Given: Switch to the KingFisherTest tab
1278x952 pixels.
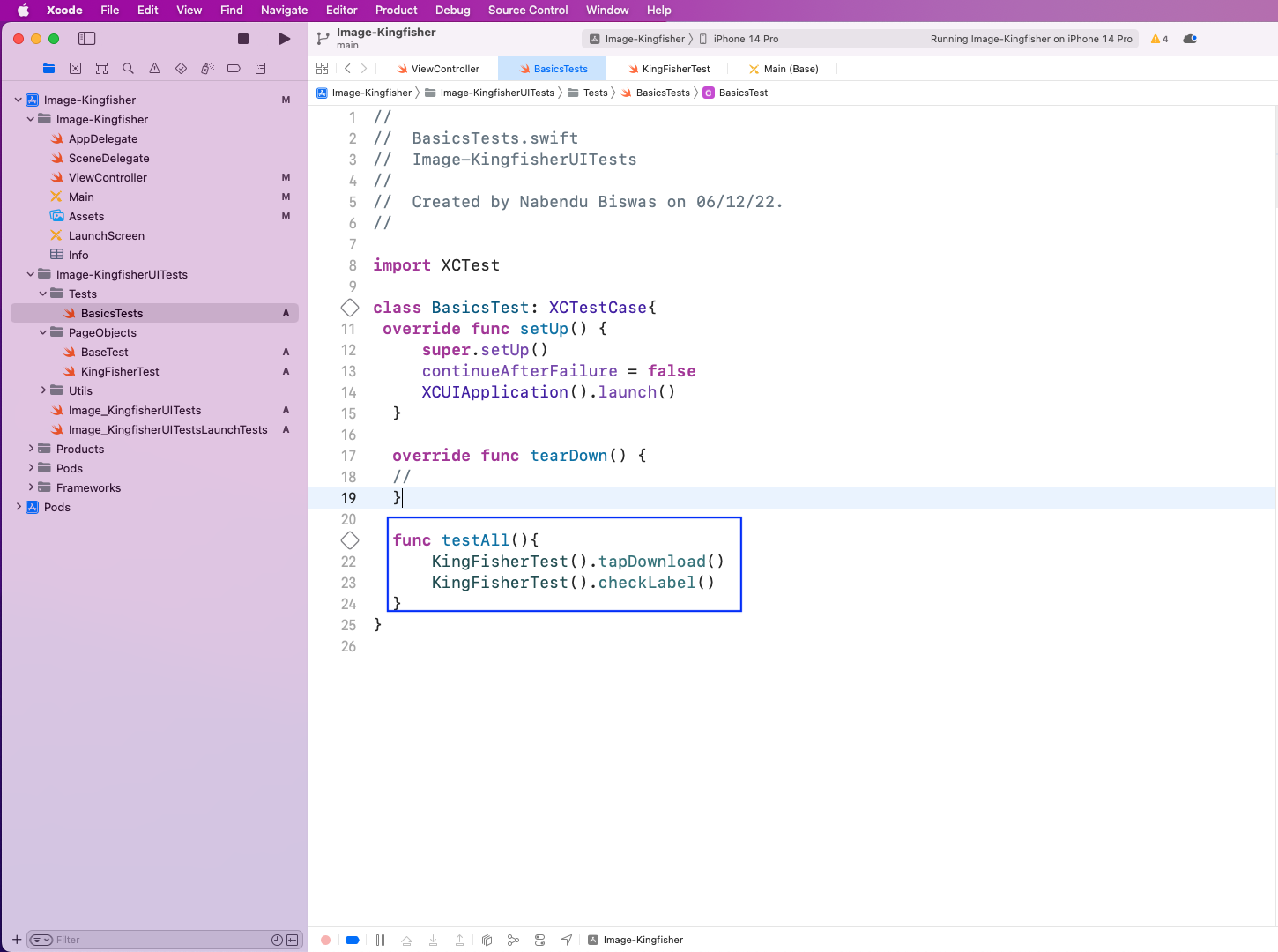Looking at the screenshot, I should [x=668, y=69].
